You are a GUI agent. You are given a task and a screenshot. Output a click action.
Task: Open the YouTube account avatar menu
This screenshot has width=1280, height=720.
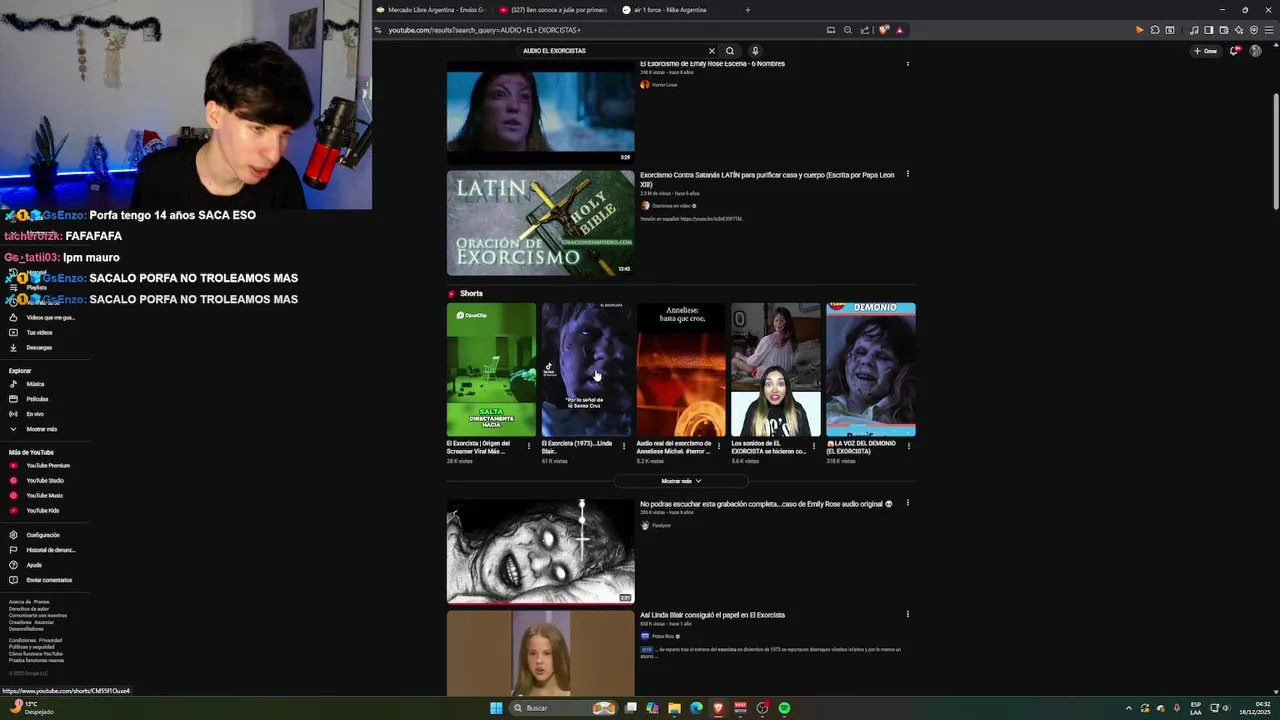pyautogui.click(x=1255, y=51)
